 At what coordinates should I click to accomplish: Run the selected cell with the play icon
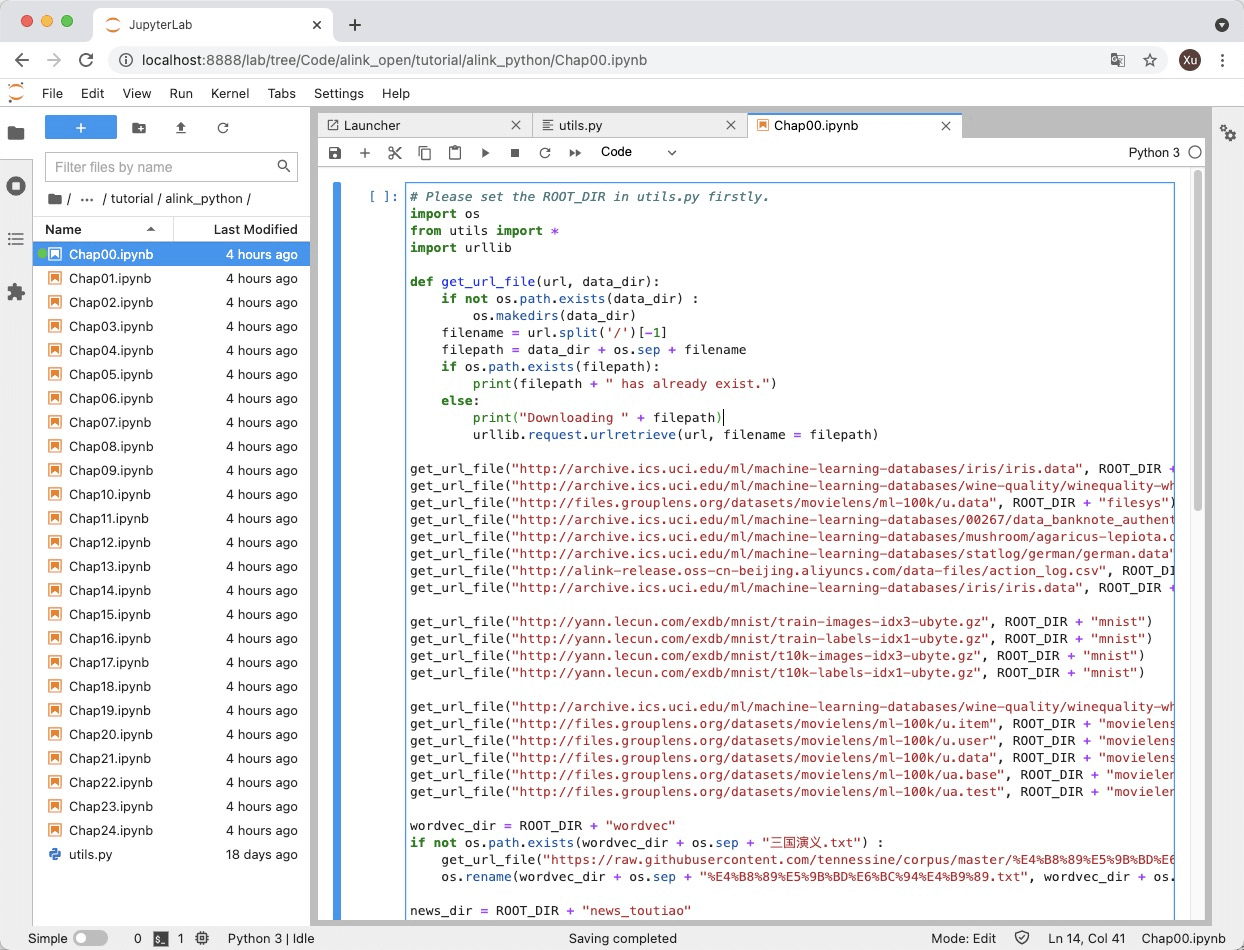[485, 153]
